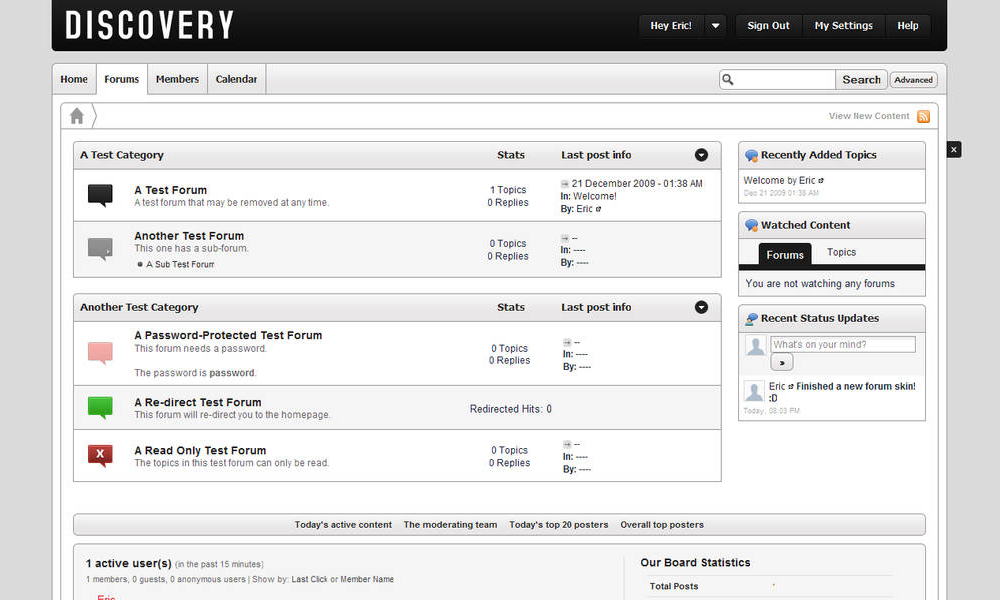The image size is (1000, 600).
Task: Select Topics tab in Watched Content
Action: [x=841, y=253]
